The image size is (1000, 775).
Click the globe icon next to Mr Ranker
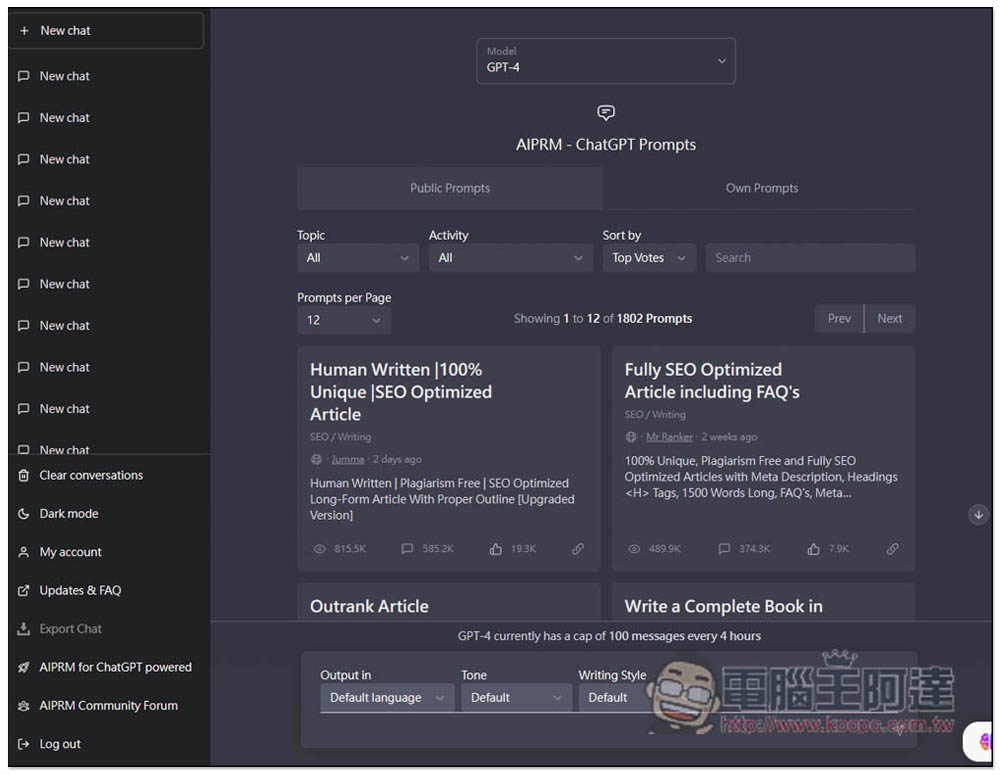tap(631, 437)
